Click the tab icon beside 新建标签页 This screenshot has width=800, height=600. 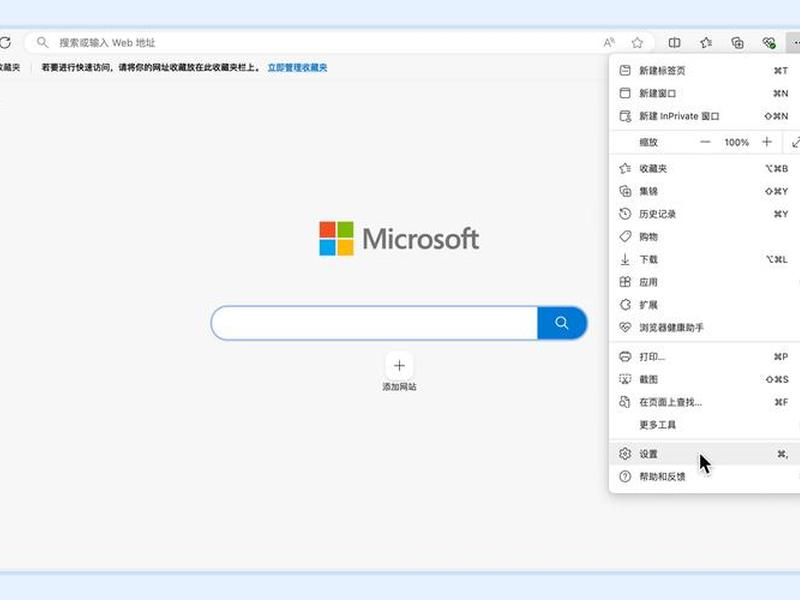(625, 70)
